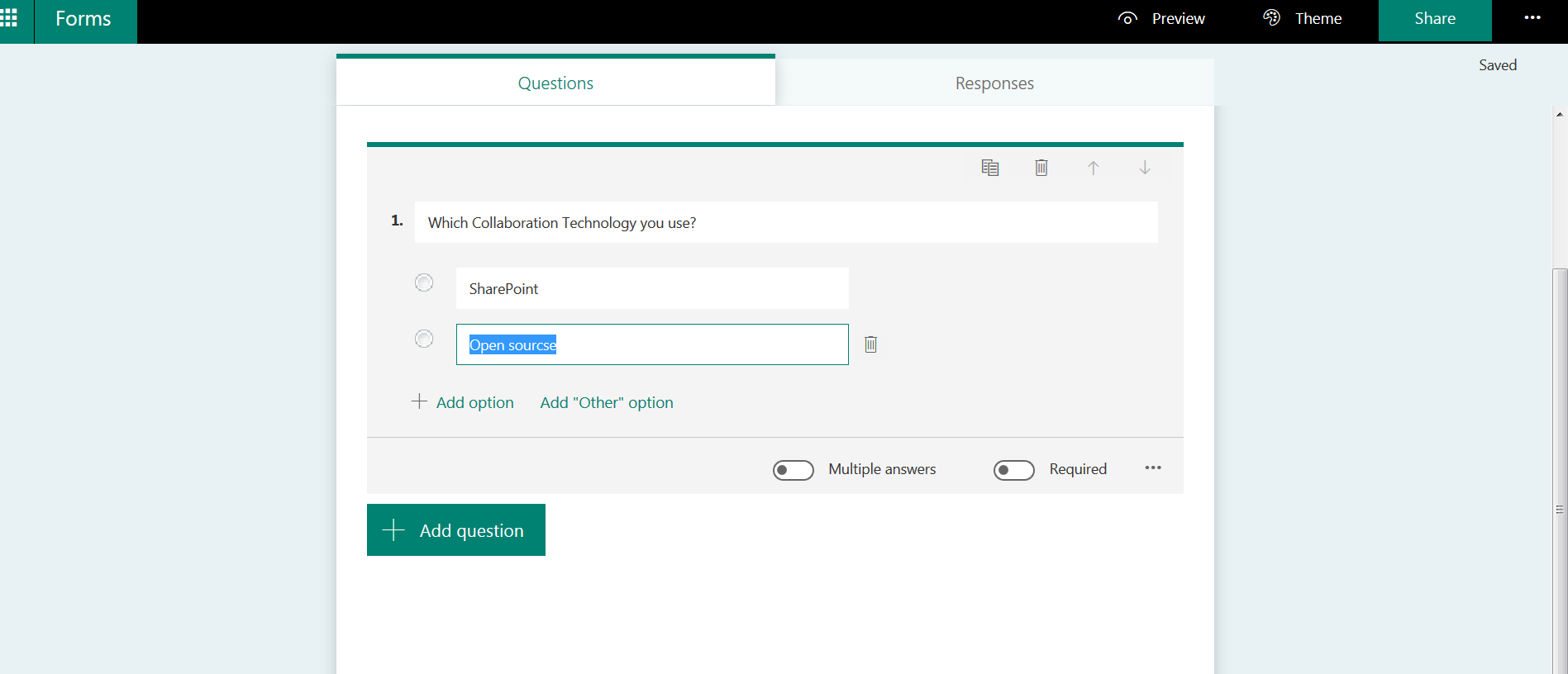Delete the question using trash icon
This screenshot has height=674, width=1568.
(1041, 168)
